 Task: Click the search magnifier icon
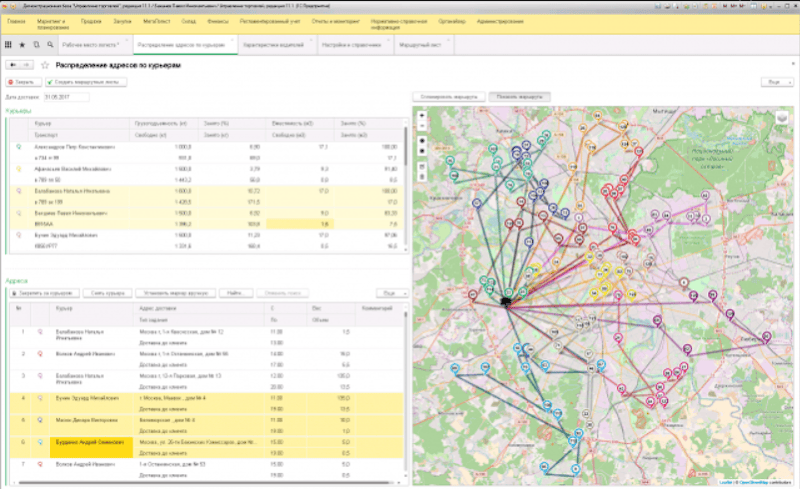click(49, 45)
